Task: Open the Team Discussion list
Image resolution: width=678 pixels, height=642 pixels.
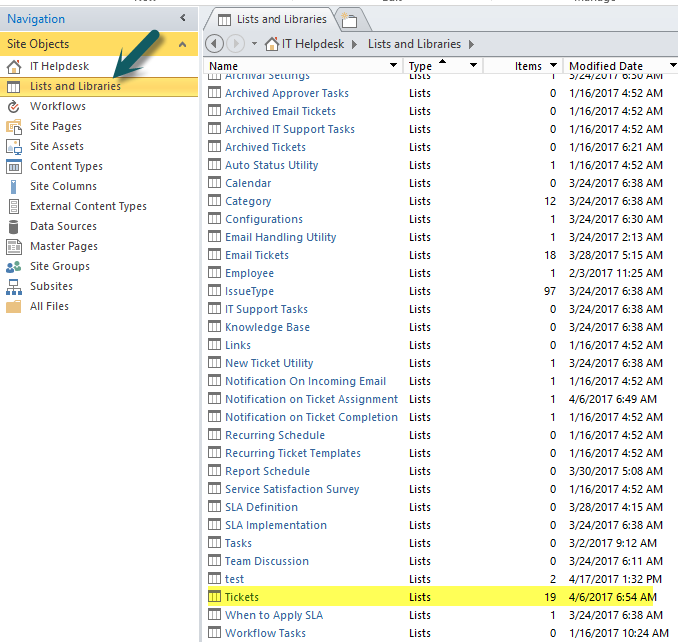Action: point(267,561)
